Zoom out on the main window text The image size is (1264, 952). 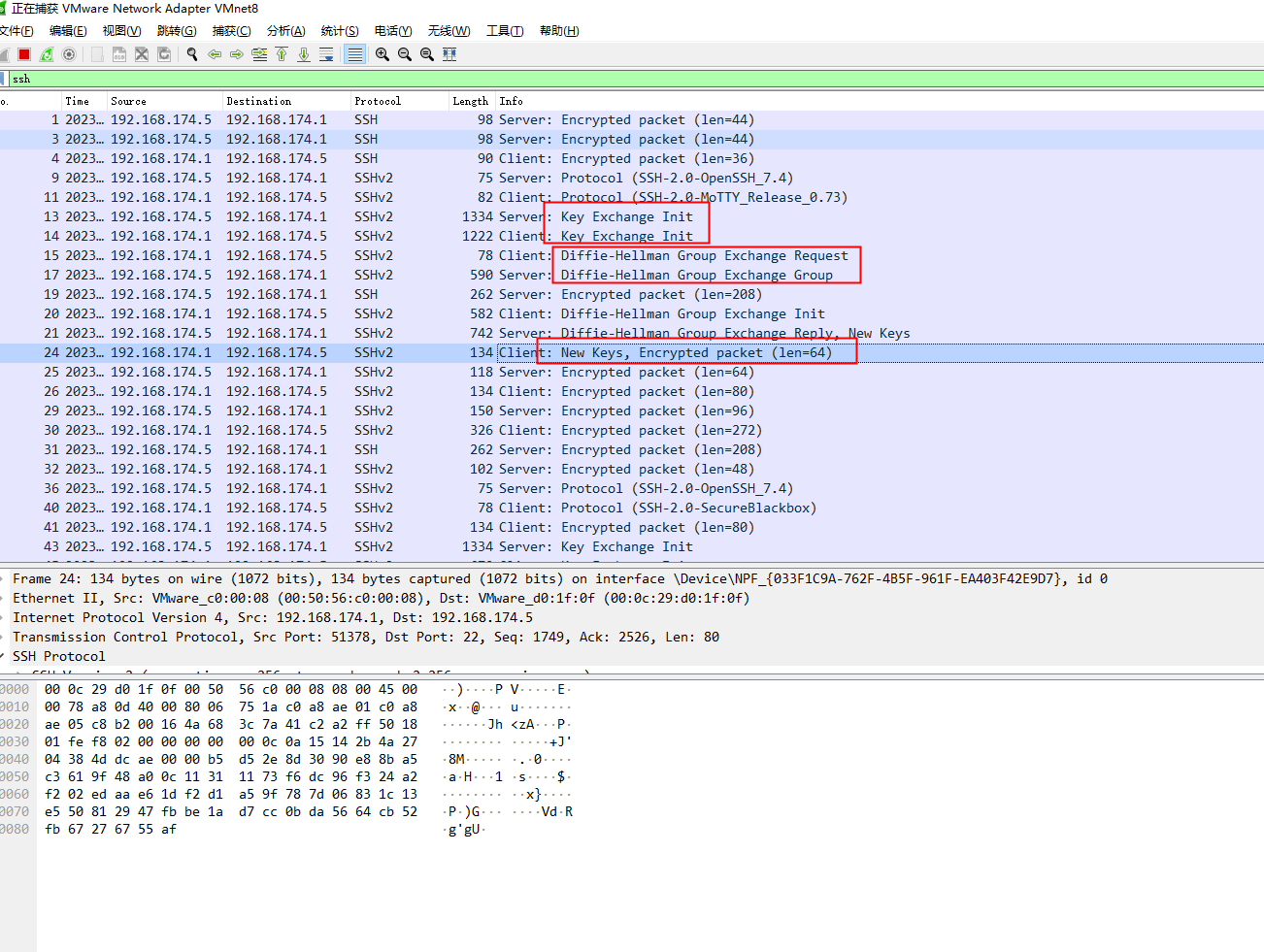tap(405, 54)
